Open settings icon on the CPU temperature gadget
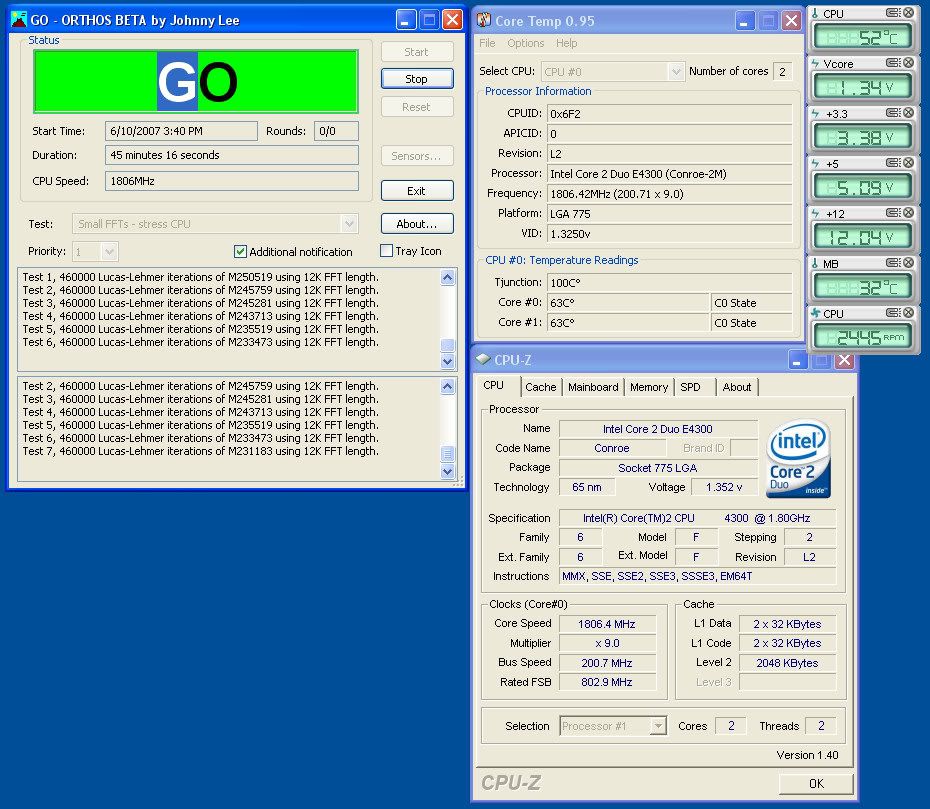The image size is (930, 809). [x=893, y=12]
